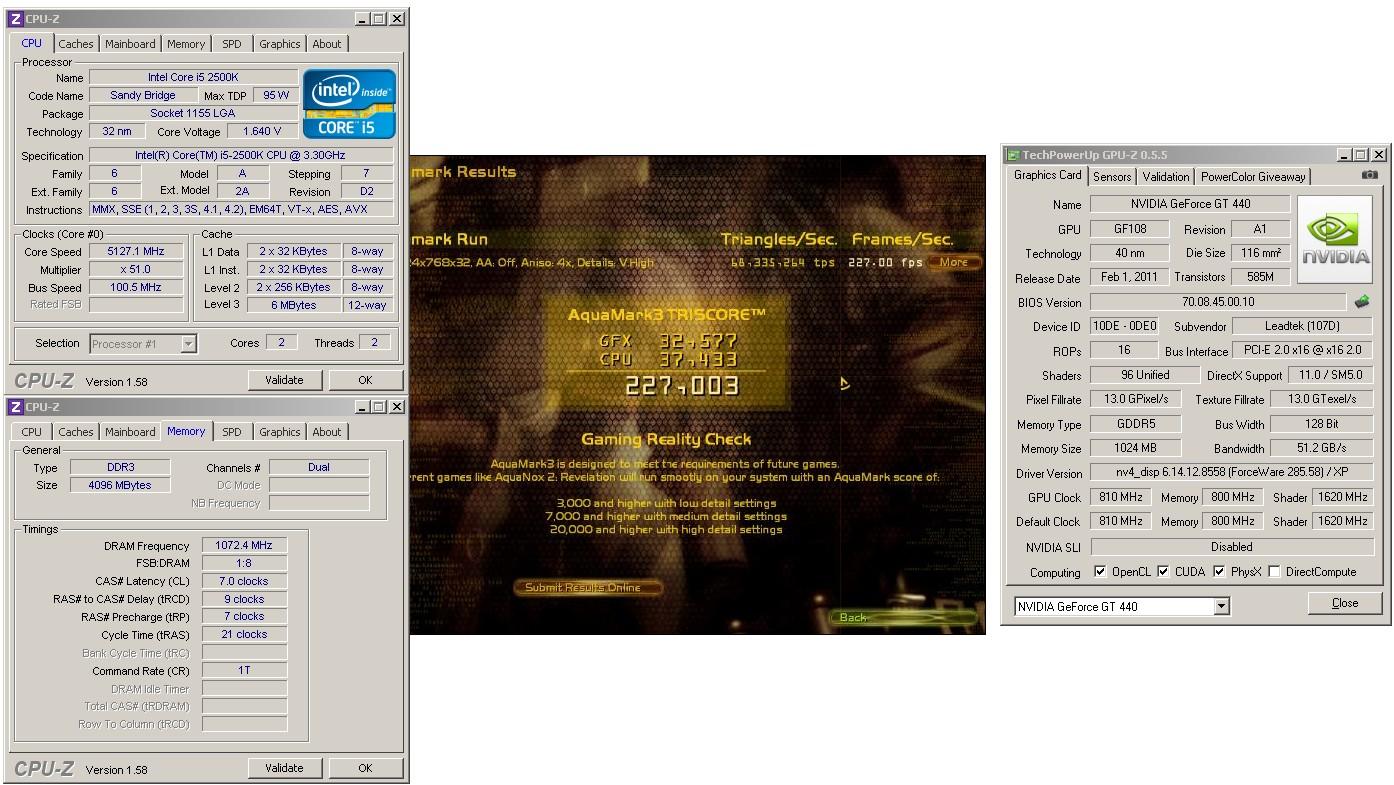Open GPU-Z screenshot camera icon
Image resolution: width=1394 pixels, height=785 pixels.
1369,175
